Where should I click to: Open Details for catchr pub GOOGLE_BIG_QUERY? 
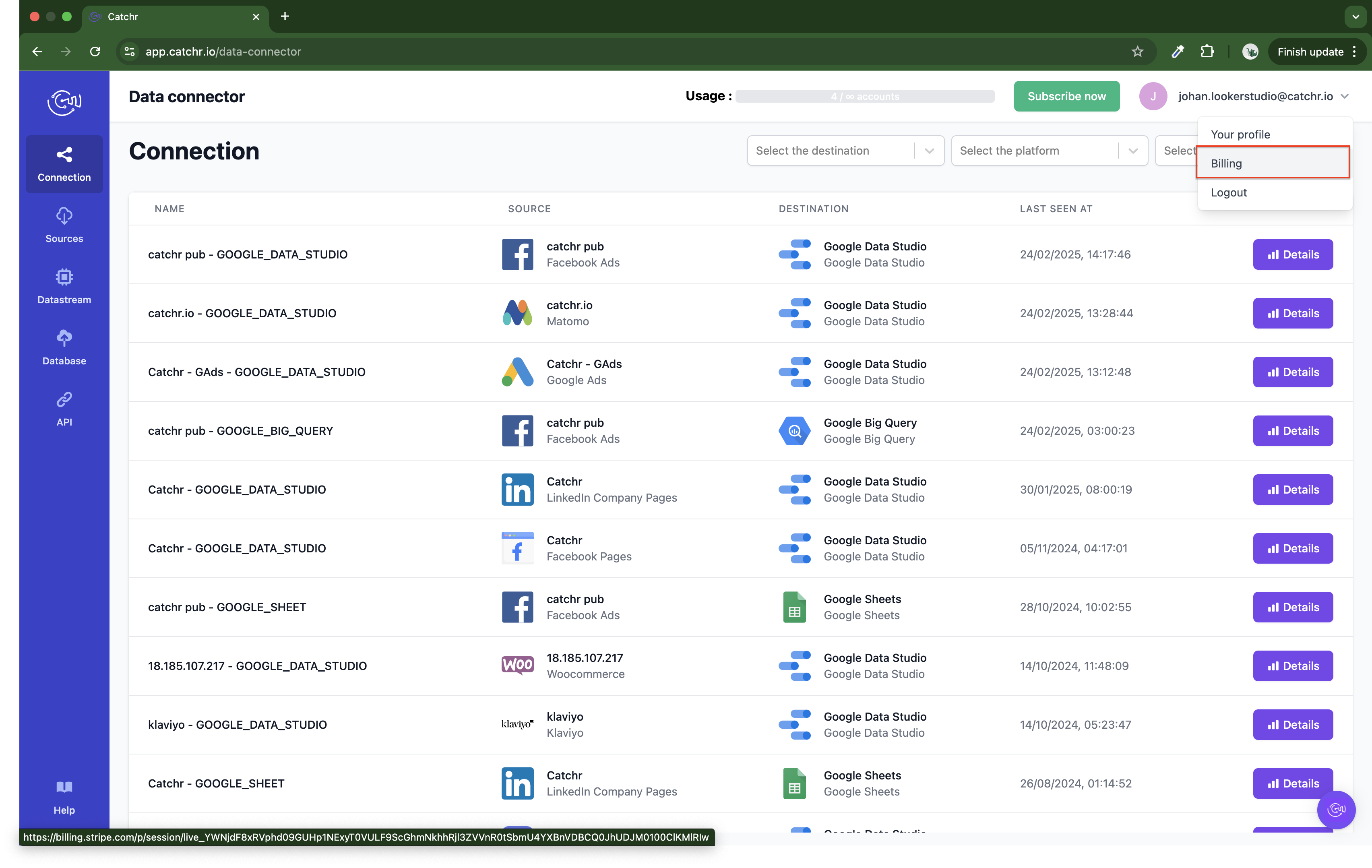click(1293, 430)
